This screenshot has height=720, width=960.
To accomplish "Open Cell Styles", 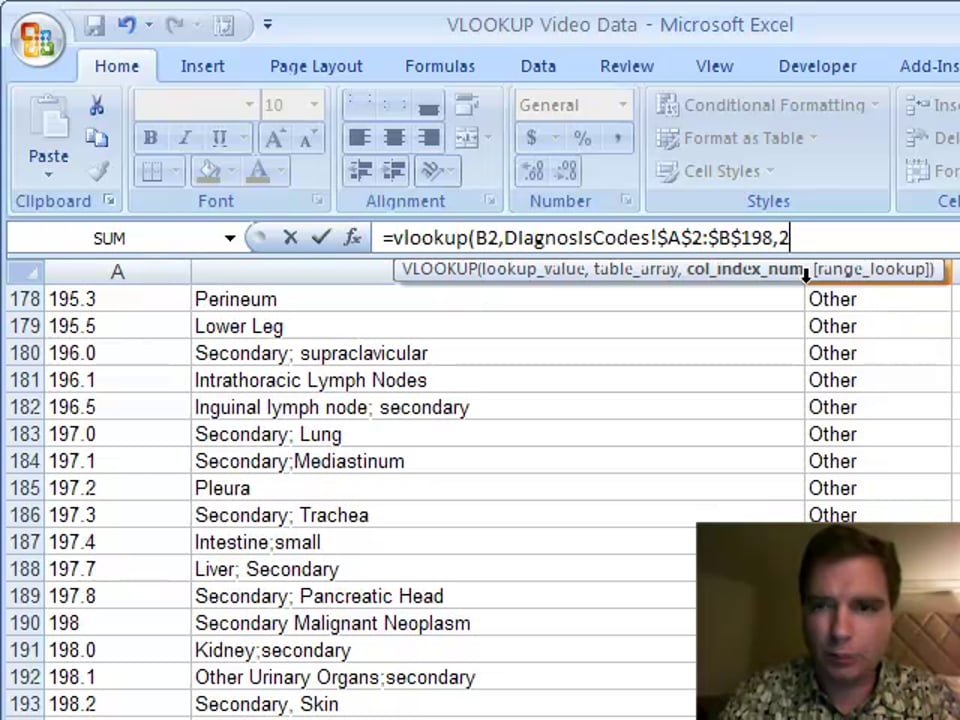I will point(715,171).
